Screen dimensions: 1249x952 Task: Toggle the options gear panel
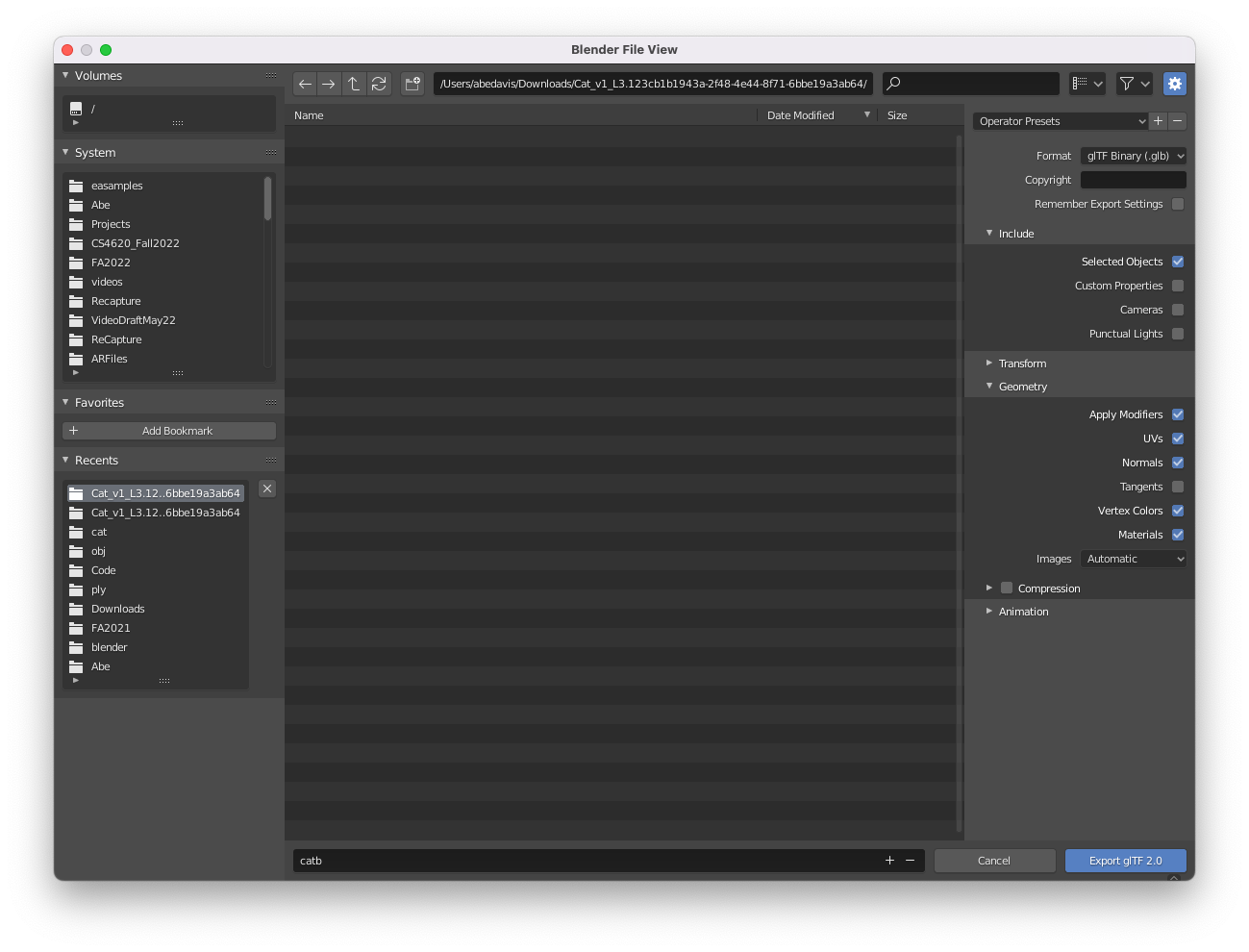click(1174, 84)
